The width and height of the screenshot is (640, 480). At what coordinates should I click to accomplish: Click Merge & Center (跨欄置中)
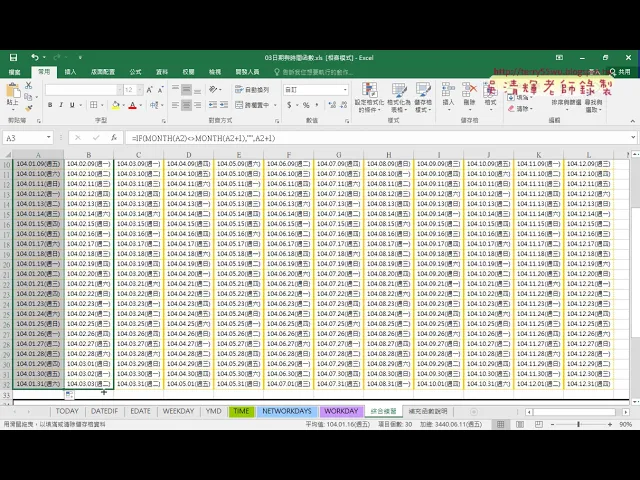(x=252, y=105)
